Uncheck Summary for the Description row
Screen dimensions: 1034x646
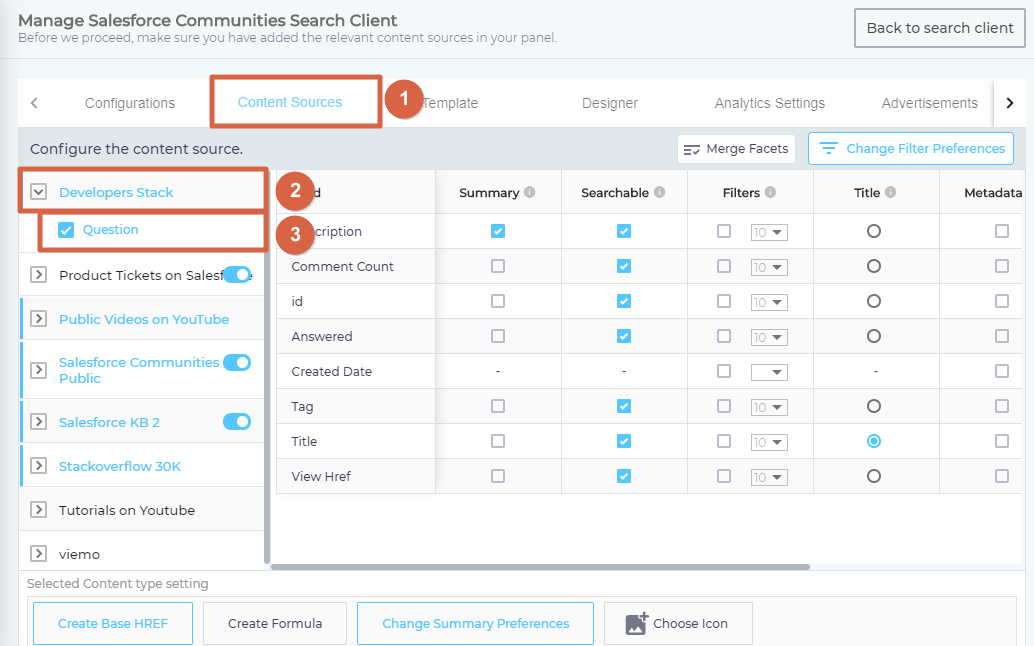coord(498,231)
